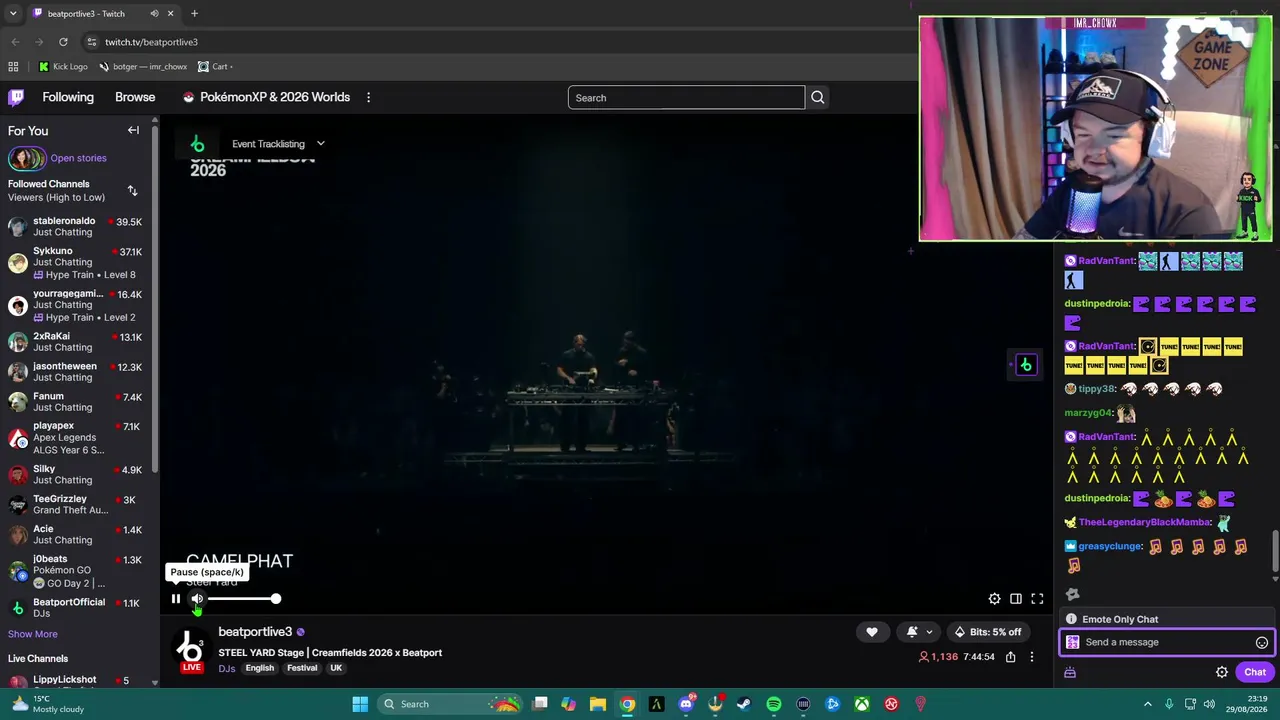This screenshot has width=1280, height=720.
Task: Open the DJs category link
Action: pos(227,668)
